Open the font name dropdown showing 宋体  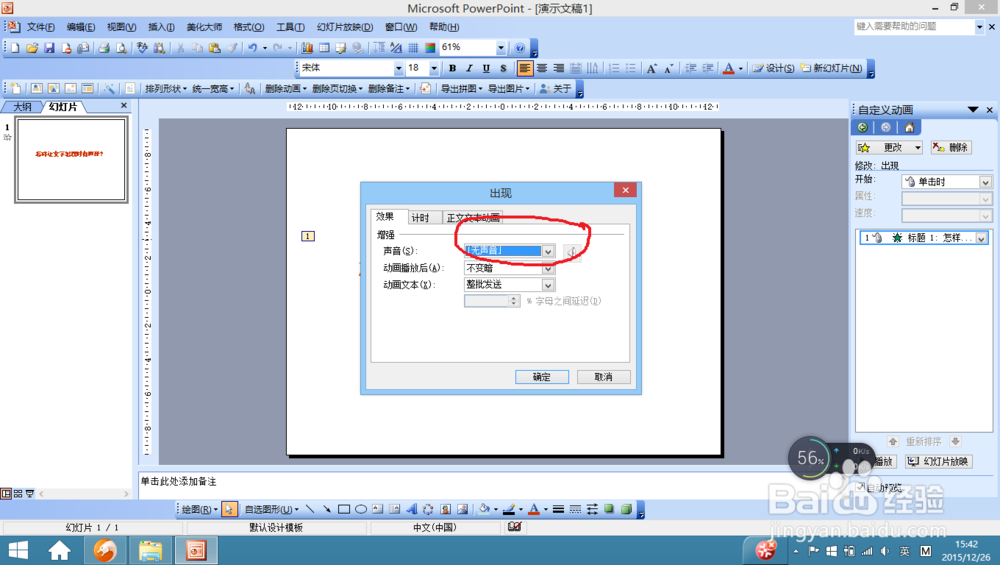(x=399, y=68)
